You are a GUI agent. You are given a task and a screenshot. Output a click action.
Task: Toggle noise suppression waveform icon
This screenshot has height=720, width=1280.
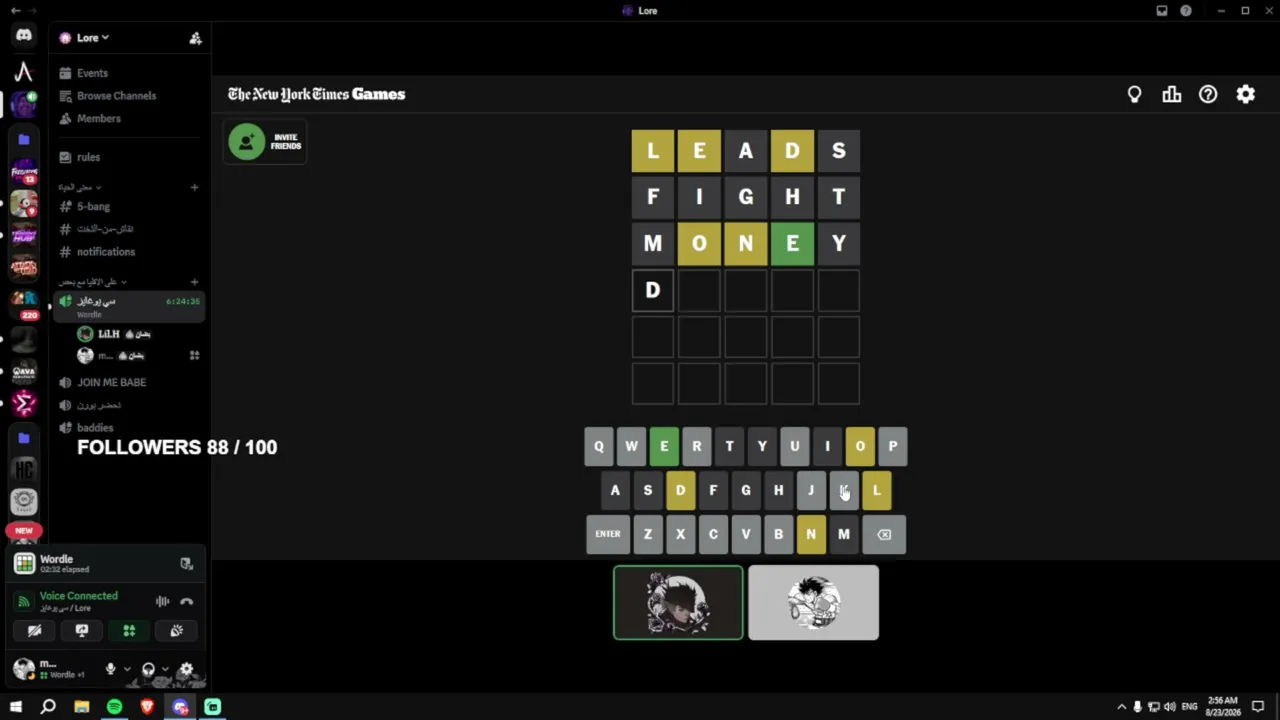(162, 601)
